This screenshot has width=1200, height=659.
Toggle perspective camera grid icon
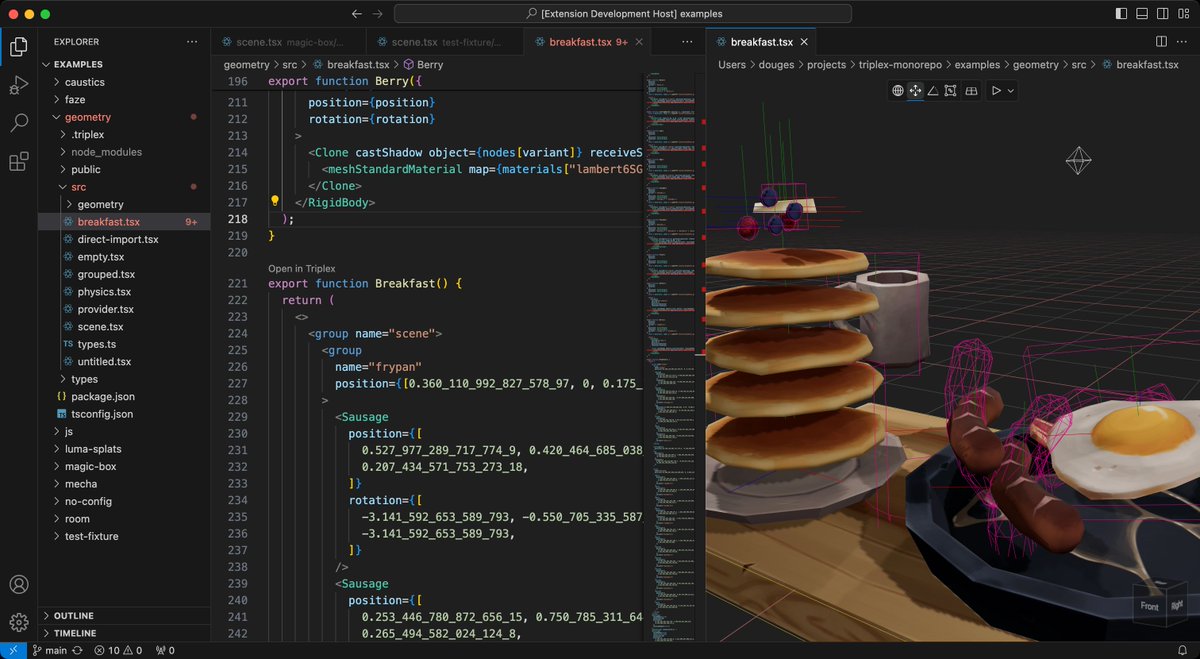click(x=970, y=91)
